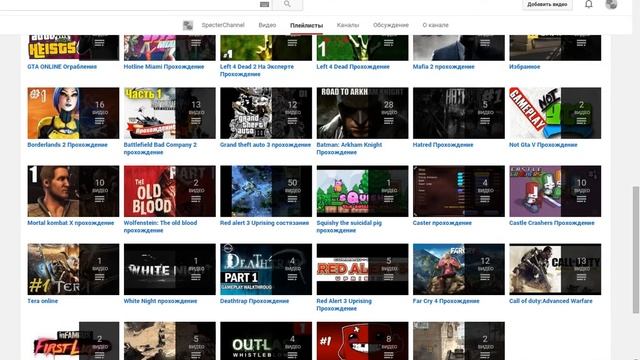Open Red Alert 3 Uprising Прохождение thumbnail
This screenshot has width=640, height=360.
click(x=362, y=269)
